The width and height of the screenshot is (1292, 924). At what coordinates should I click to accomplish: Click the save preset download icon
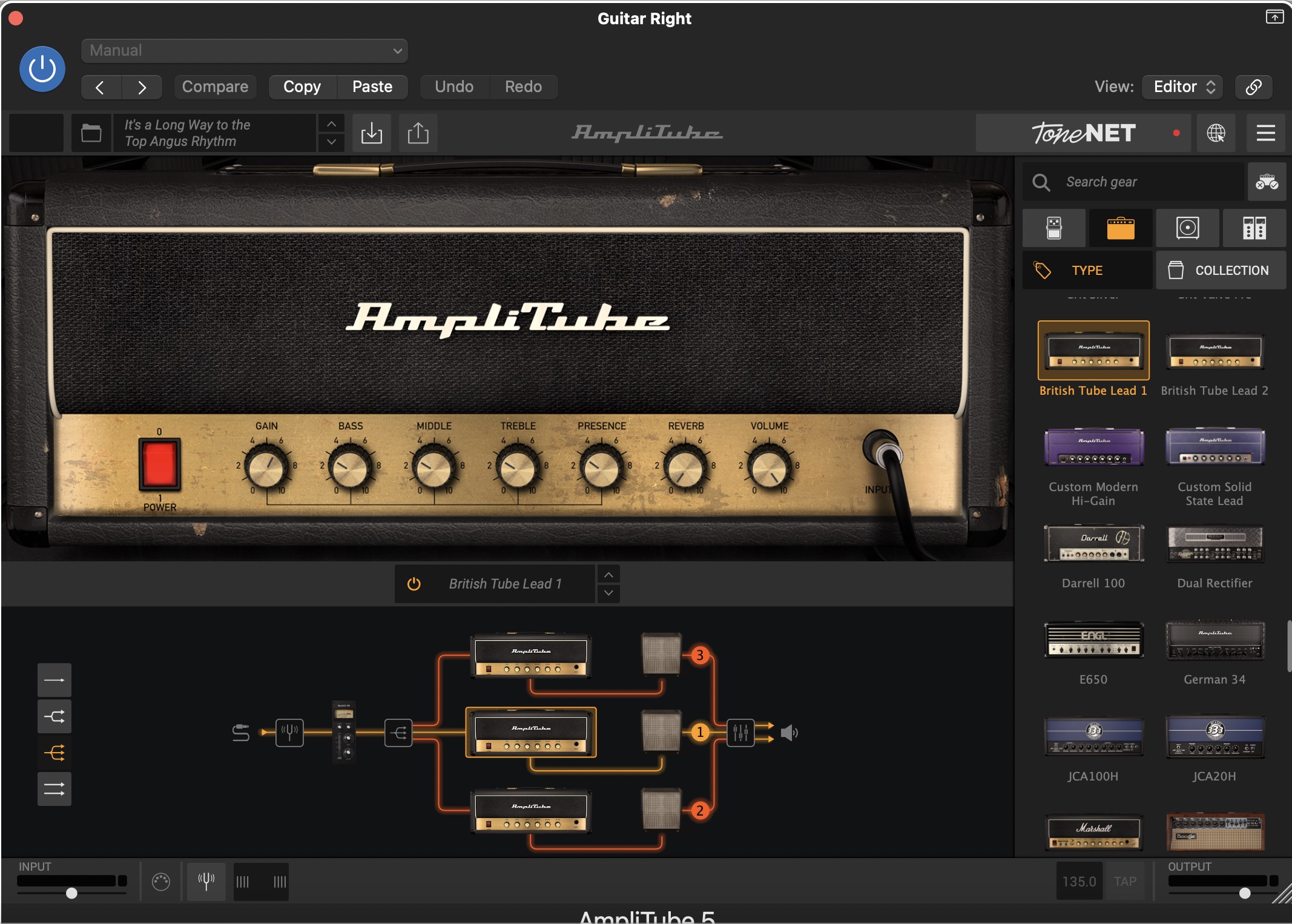click(x=372, y=133)
